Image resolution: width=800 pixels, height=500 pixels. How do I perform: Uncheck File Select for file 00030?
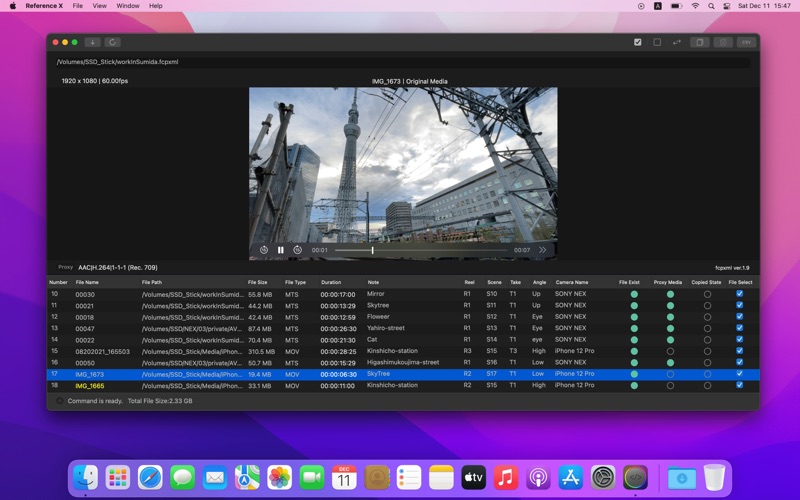pos(739,294)
